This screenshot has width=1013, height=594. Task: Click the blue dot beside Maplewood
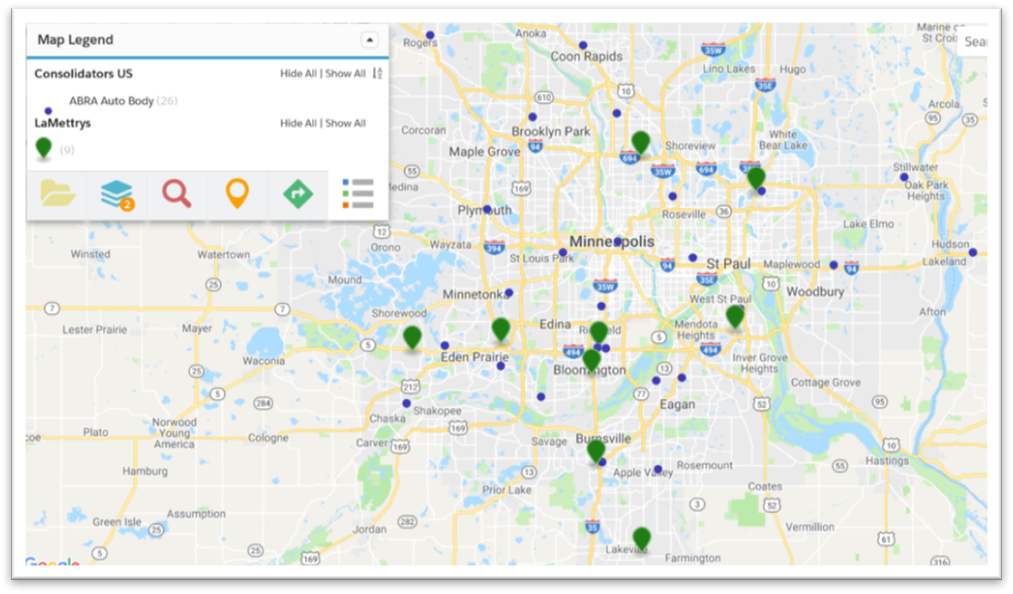pyautogui.click(x=833, y=265)
